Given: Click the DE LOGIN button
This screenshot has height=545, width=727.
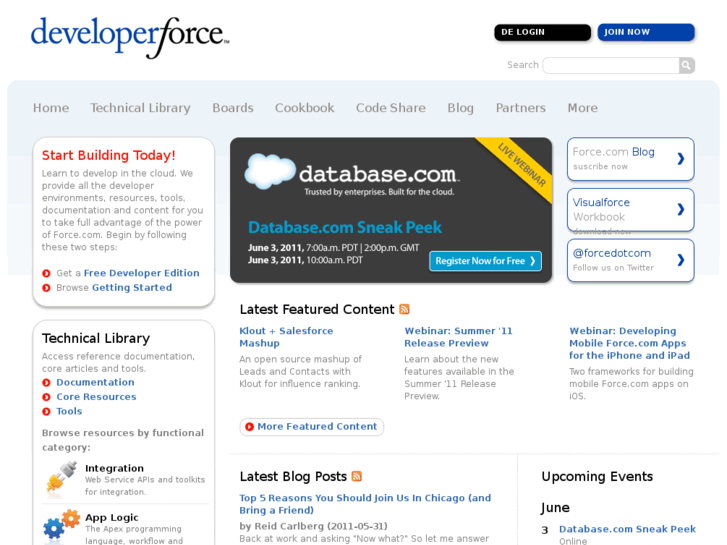Looking at the screenshot, I should (542, 32).
